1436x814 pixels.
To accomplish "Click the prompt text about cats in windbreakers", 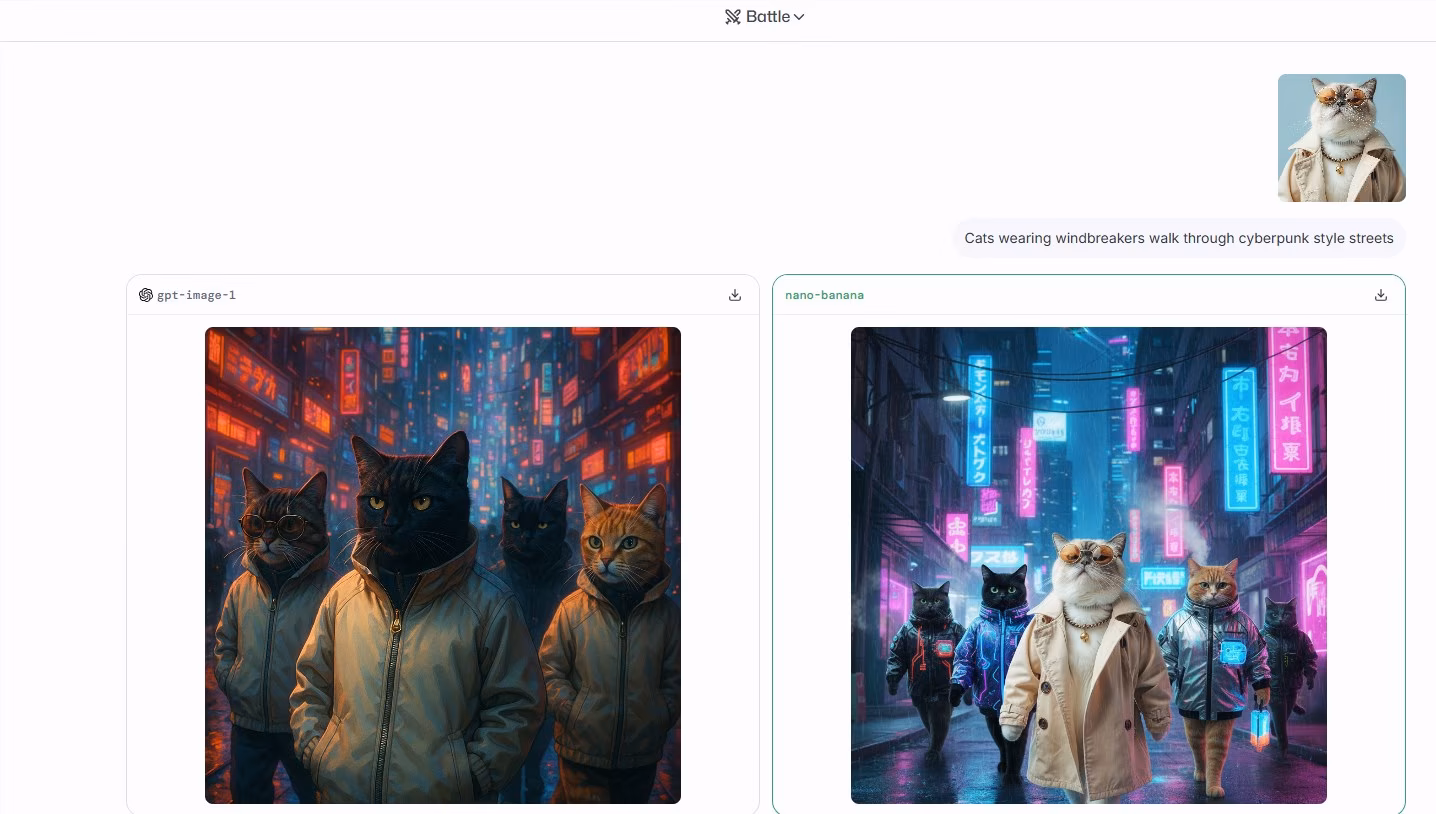I will tap(1178, 238).
